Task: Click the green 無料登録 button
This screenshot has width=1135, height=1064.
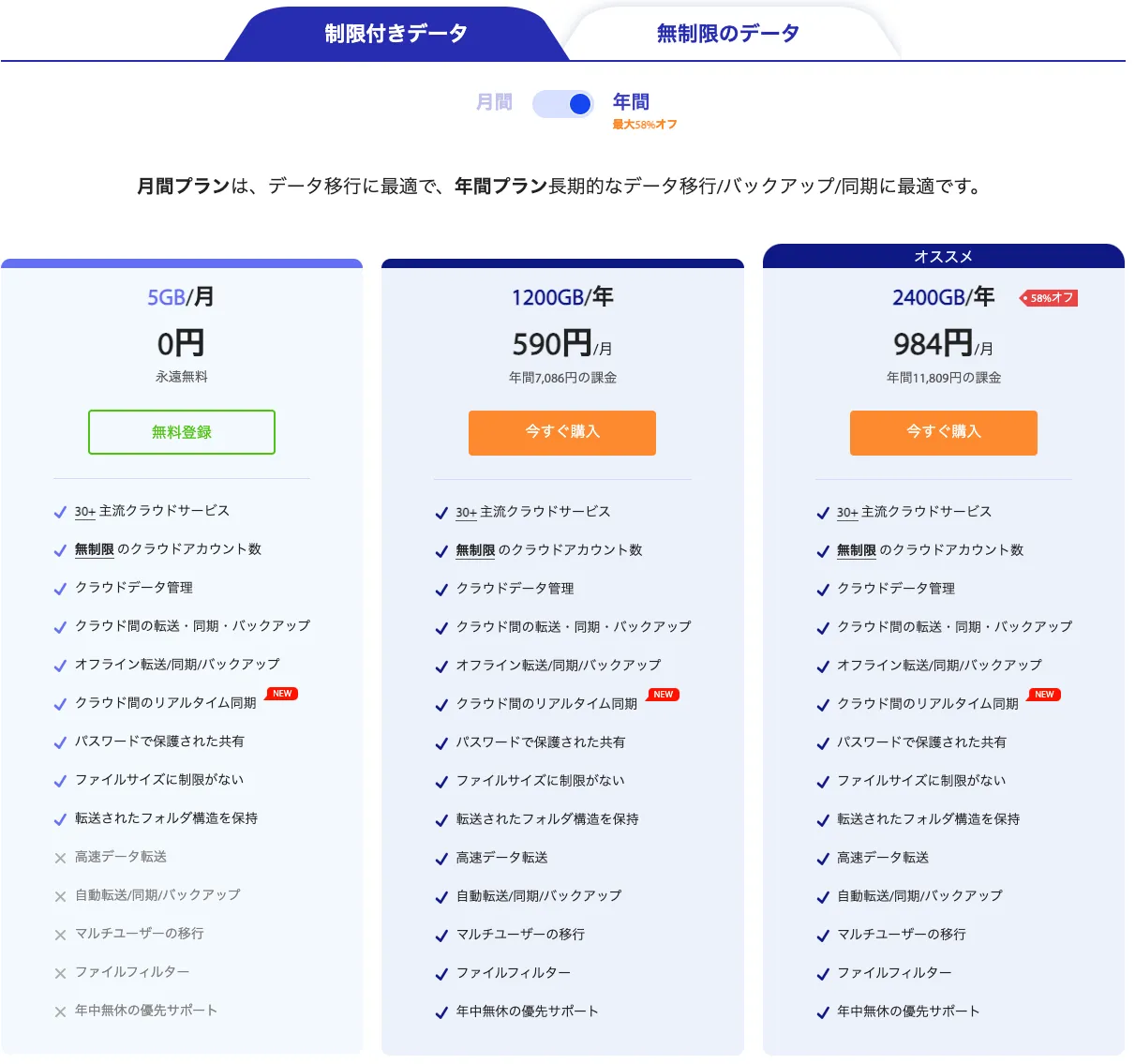Action: (182, 432)
